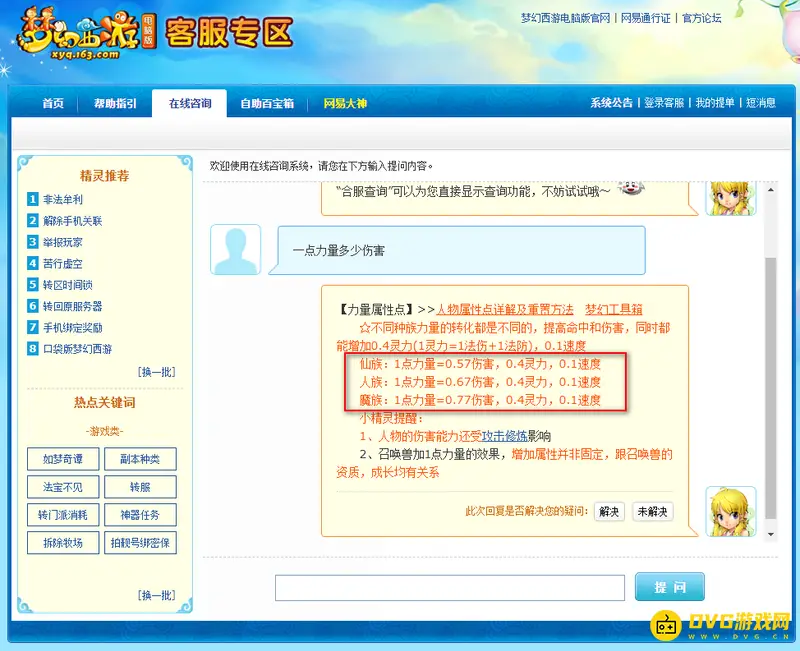The width and height of the screenshot is (800, 651).
Task: Click the 转门派消耗 keyword button
Action: pyautogui.click(x=63, y=515)
